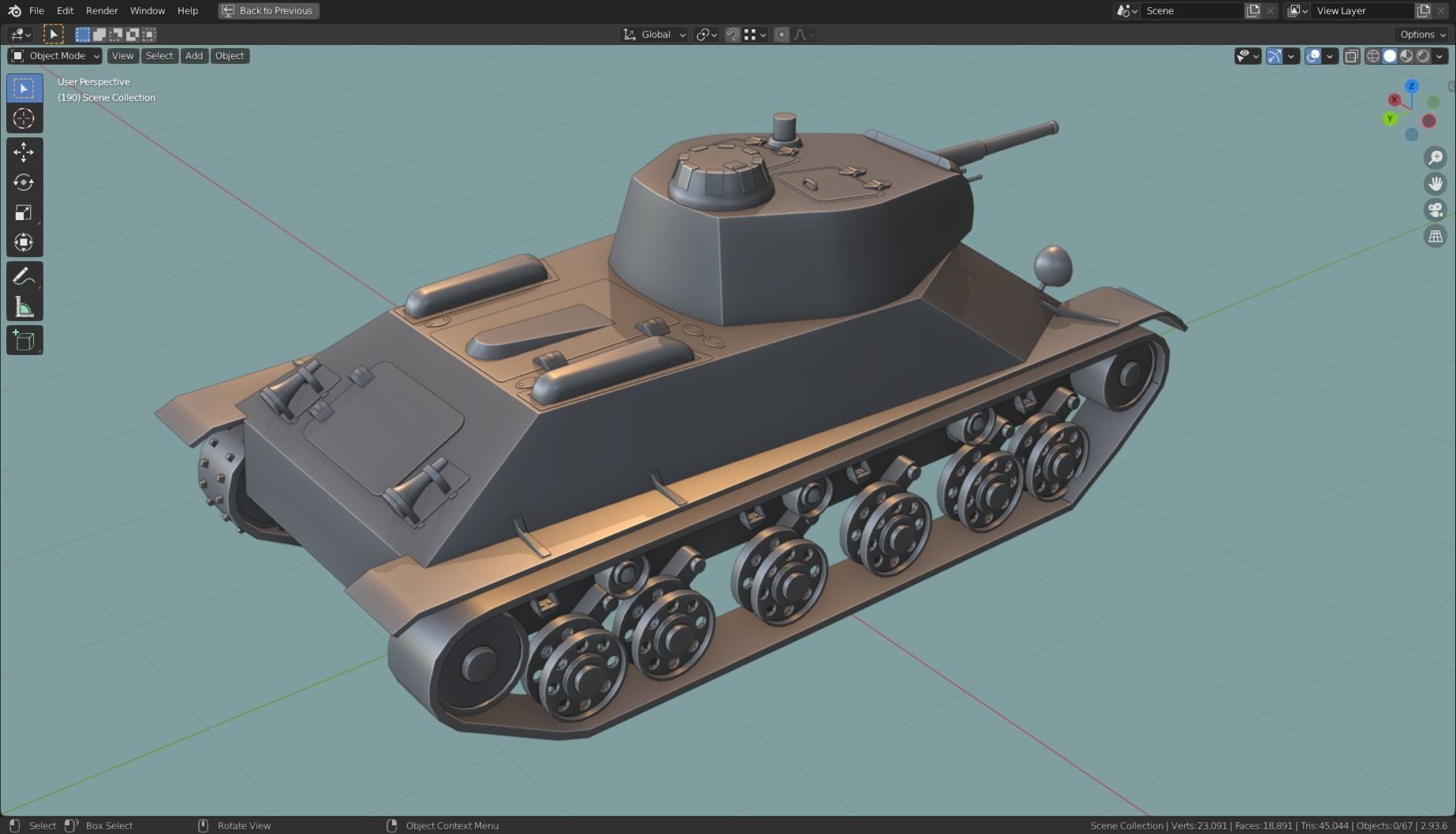Select the Rotate tool
This screenshot has width=1456, height=834.
tap(24, 182)
